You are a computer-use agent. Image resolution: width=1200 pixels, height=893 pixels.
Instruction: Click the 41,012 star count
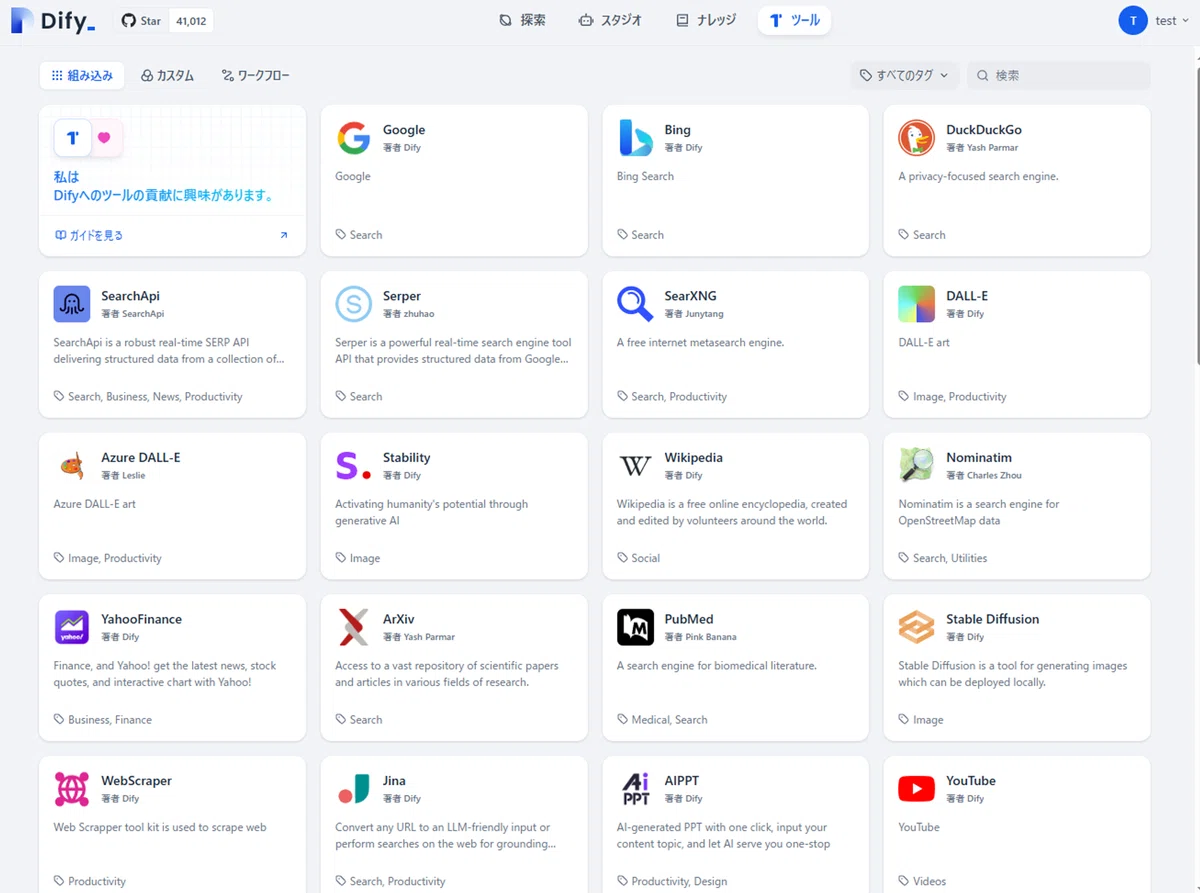[x=191, y=21]
